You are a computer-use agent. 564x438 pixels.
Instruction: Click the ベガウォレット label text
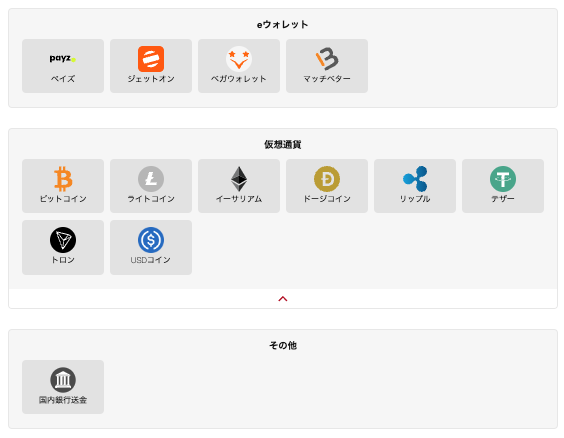pos(239,79)
